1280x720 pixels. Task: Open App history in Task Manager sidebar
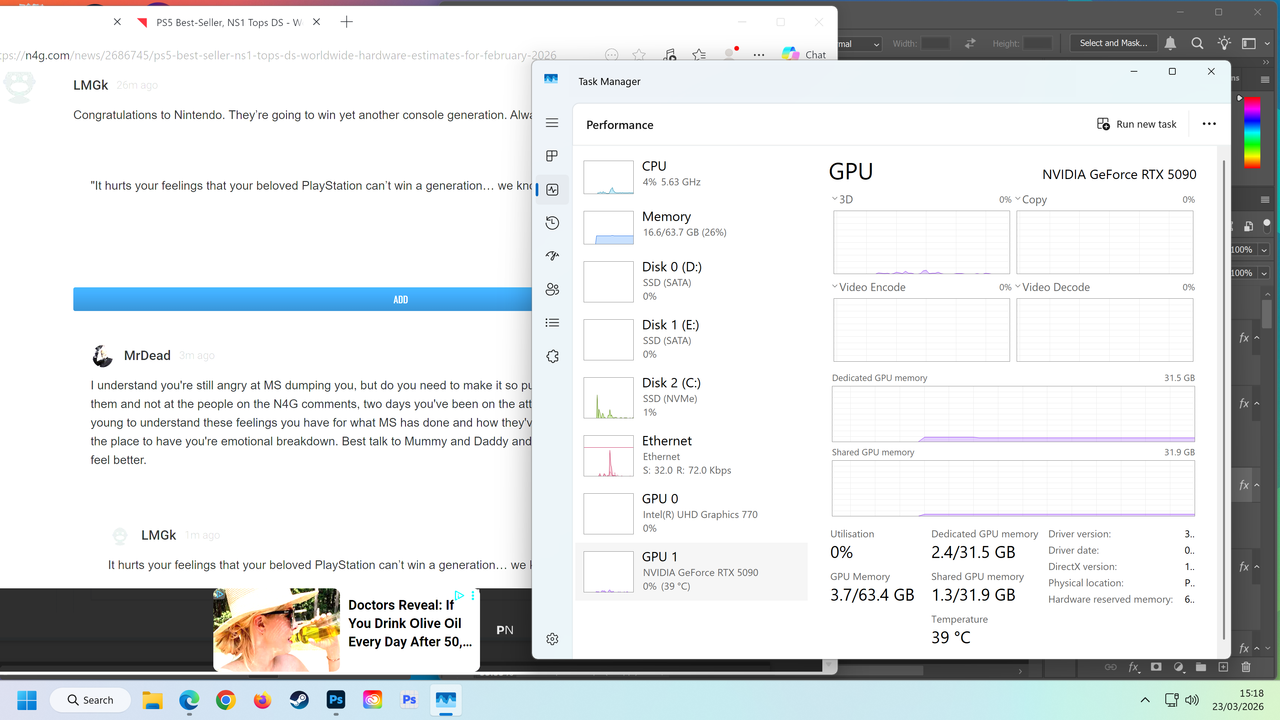pos(552,223)
